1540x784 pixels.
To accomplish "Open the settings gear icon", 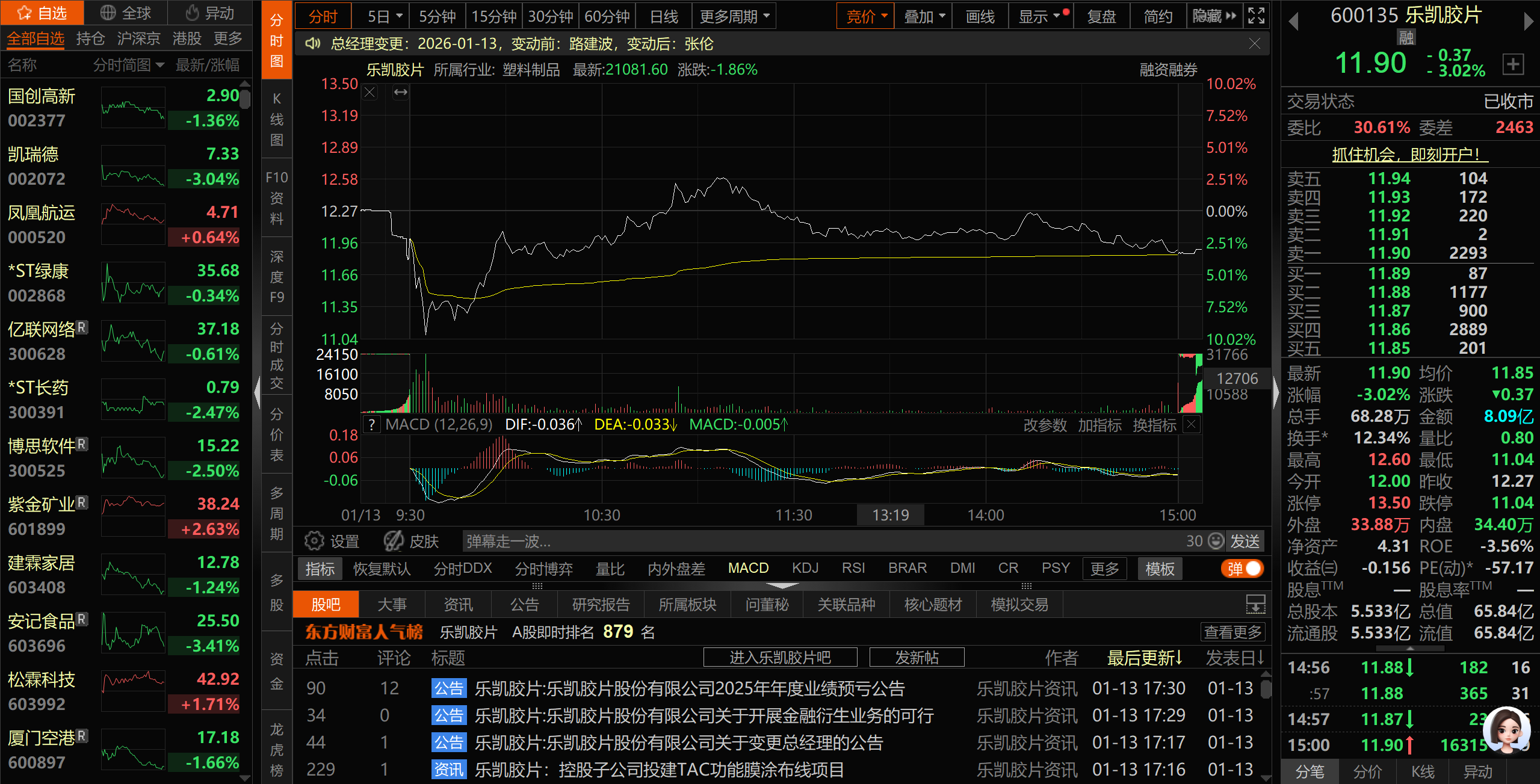I will (x=314, y=541).
